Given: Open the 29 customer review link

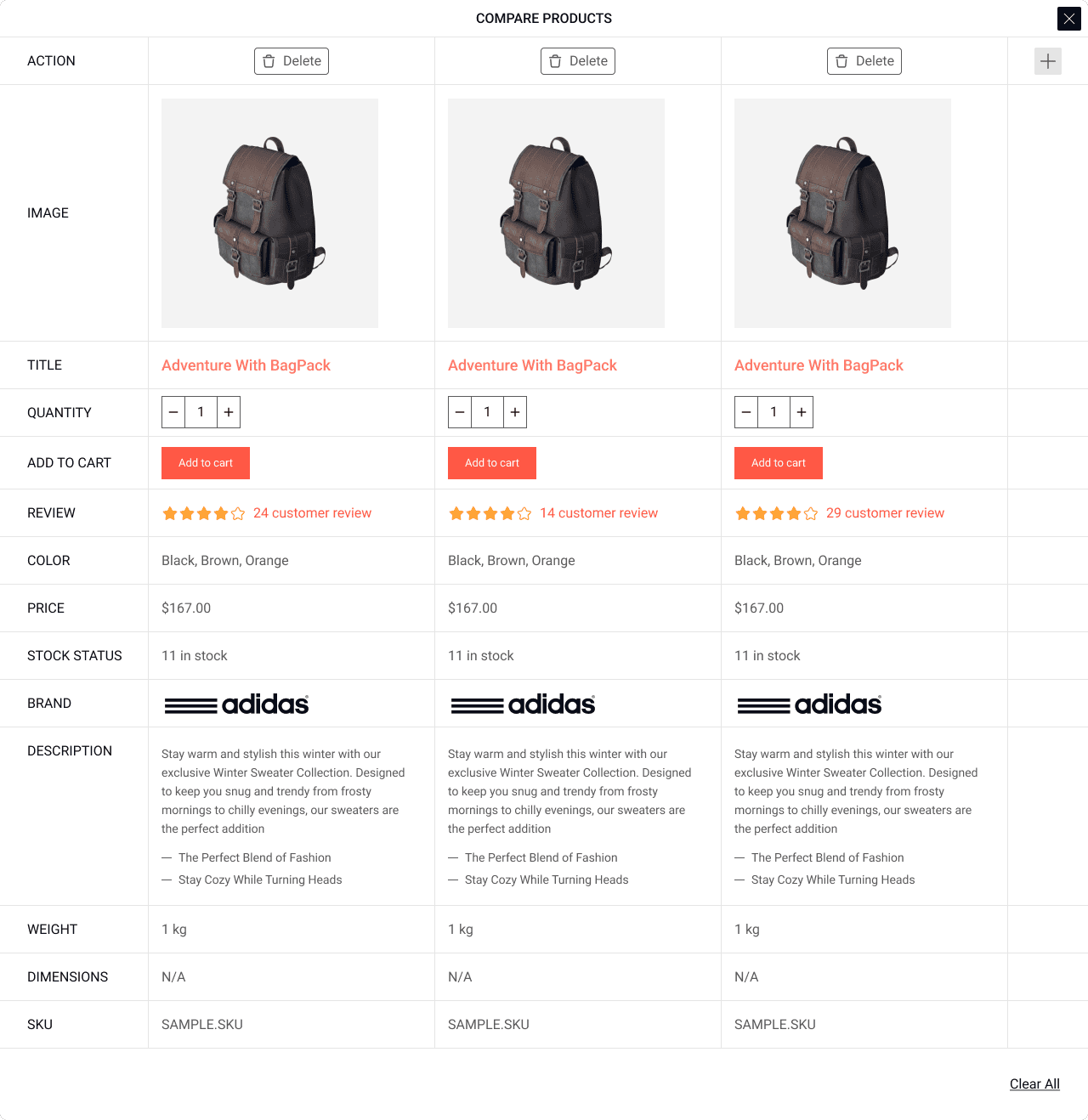Looking at the screenshot, I should 885,513.
